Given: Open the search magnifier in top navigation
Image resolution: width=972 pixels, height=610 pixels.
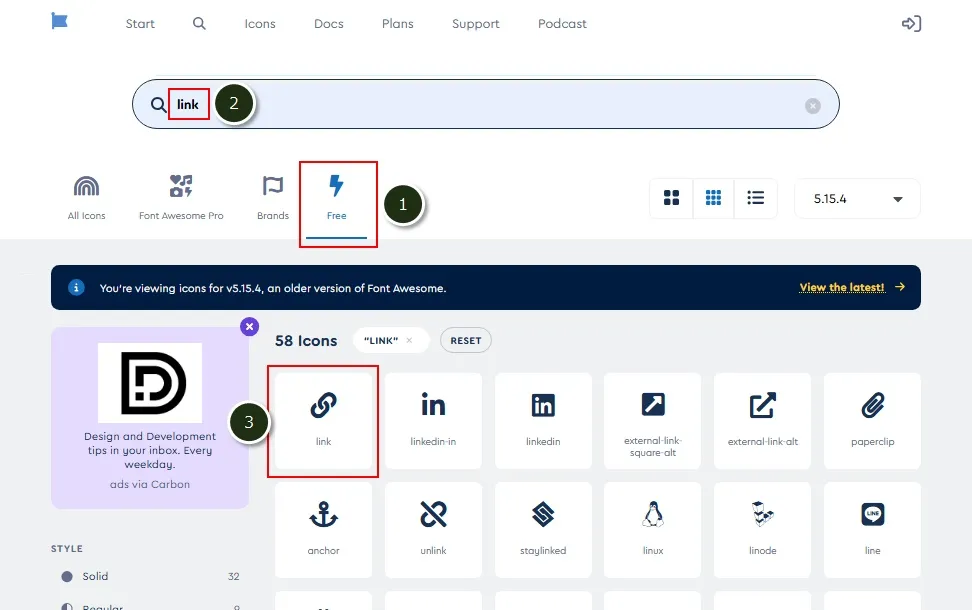Looking at the screenshot, I should click(x=199, y=24).
